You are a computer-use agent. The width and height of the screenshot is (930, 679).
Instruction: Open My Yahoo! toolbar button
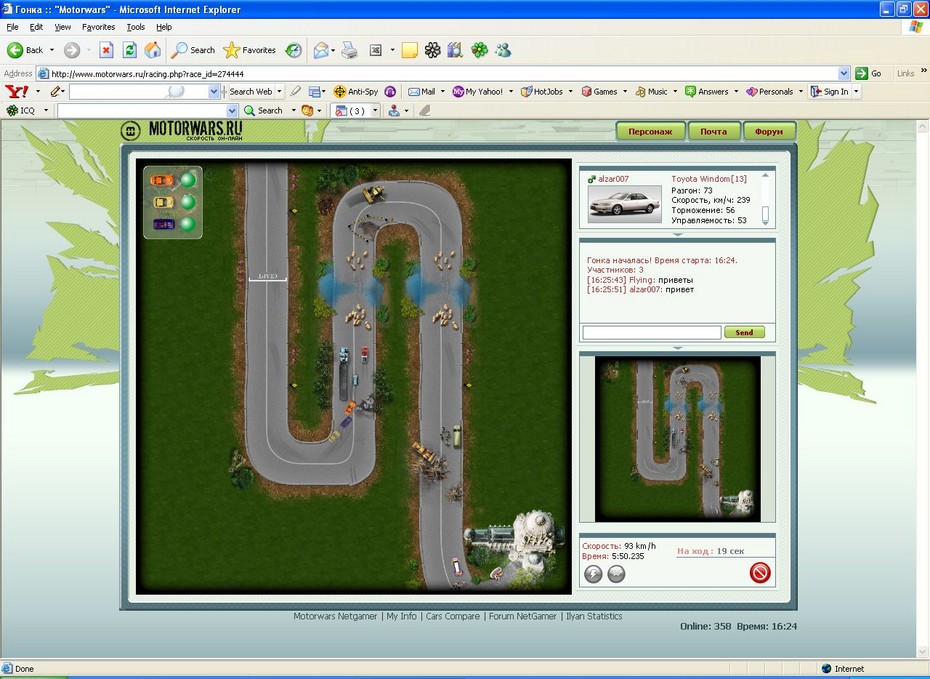coord(478,91)
